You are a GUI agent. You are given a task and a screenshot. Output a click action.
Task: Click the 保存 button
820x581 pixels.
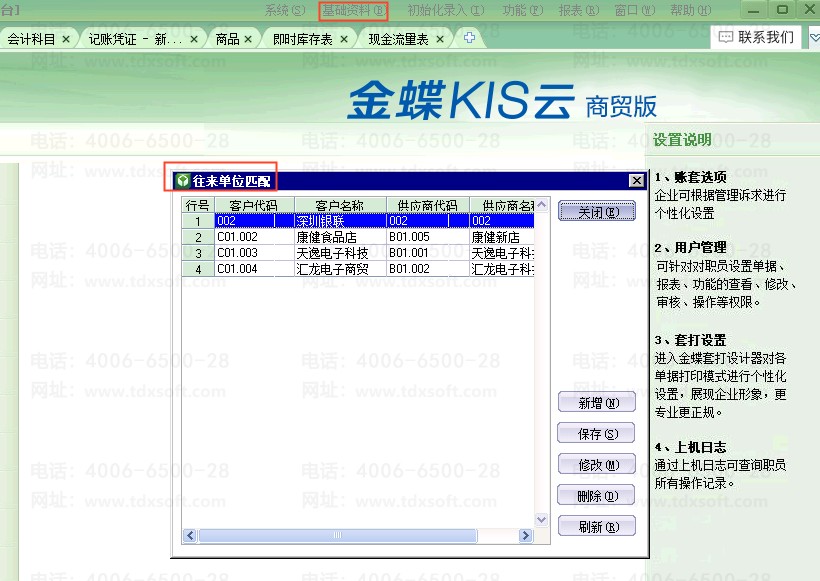596,434
